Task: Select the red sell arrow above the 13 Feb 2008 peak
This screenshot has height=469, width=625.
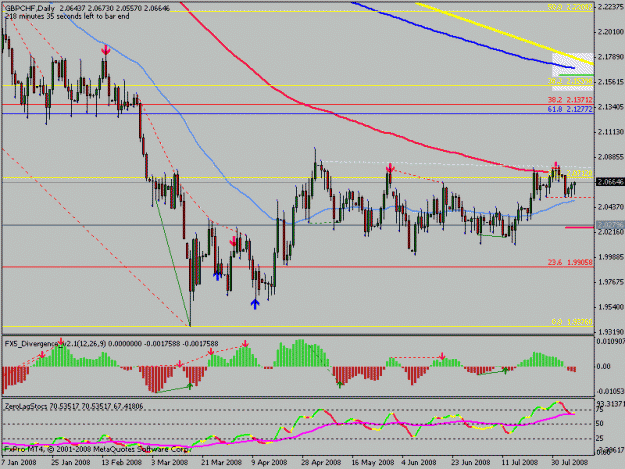Action: click(106, 51)
